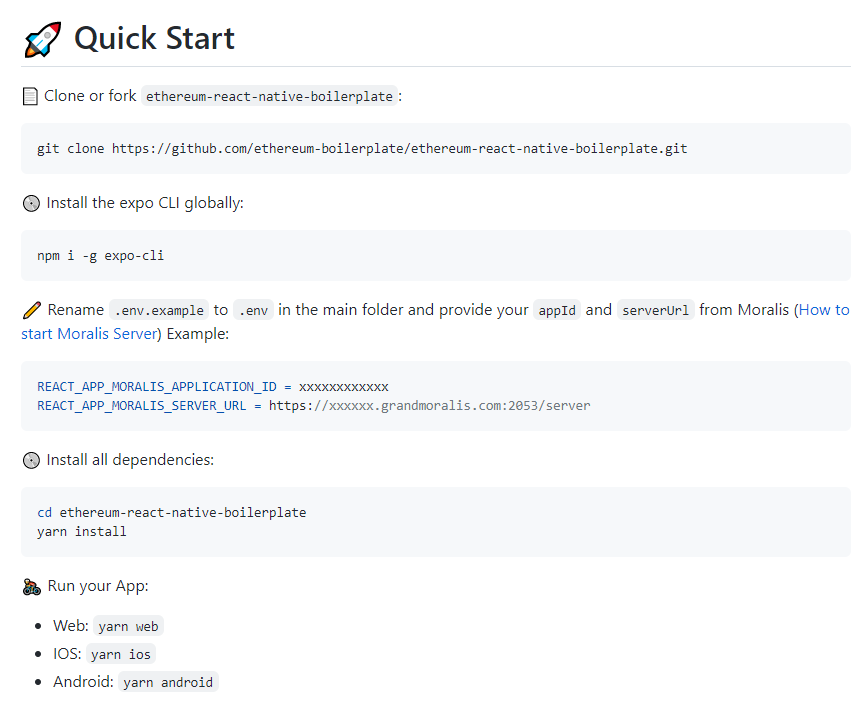Click the npm i -g expo-cli command
The image size is (867, 701).
pos(101,255)
